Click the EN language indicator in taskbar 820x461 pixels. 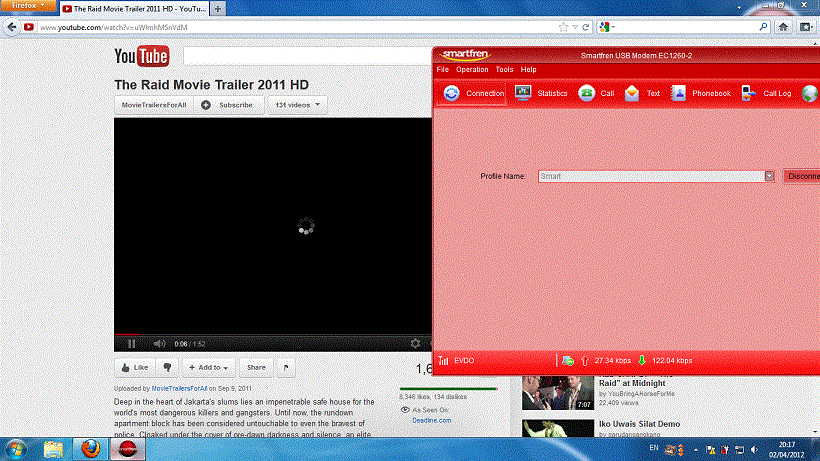click(654, 448)
